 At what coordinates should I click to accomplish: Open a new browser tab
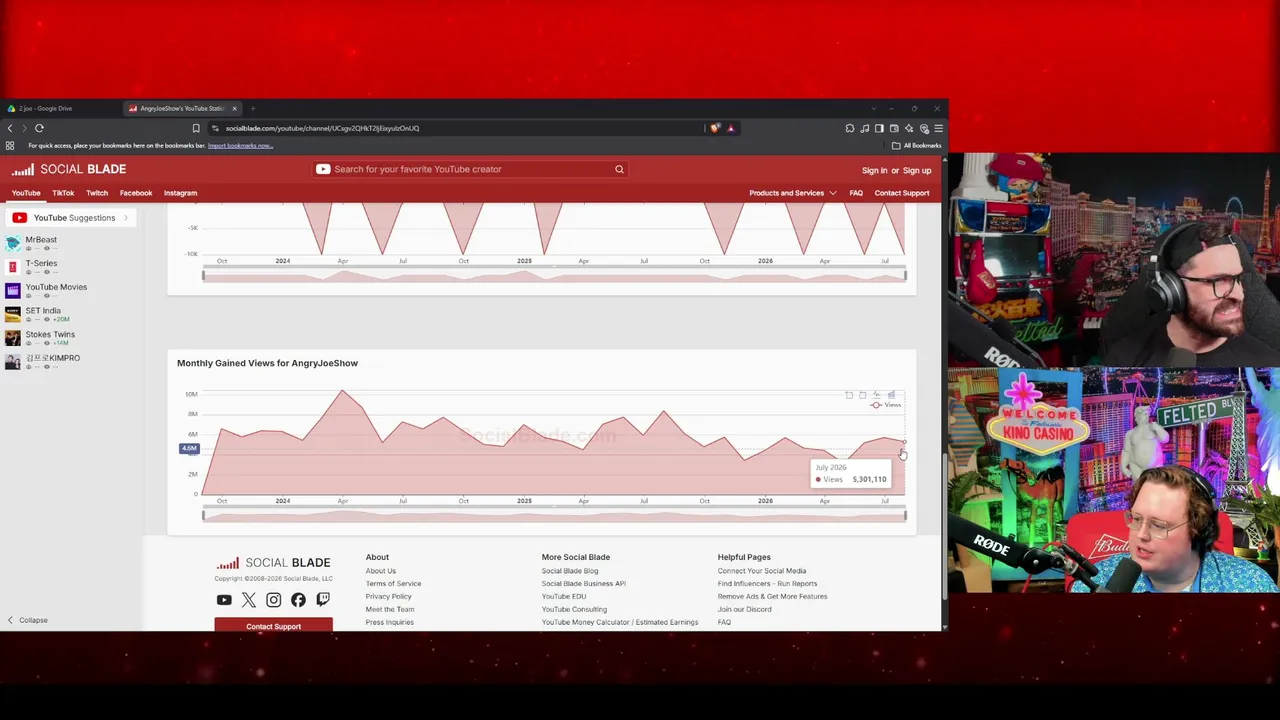coord(253,108)
